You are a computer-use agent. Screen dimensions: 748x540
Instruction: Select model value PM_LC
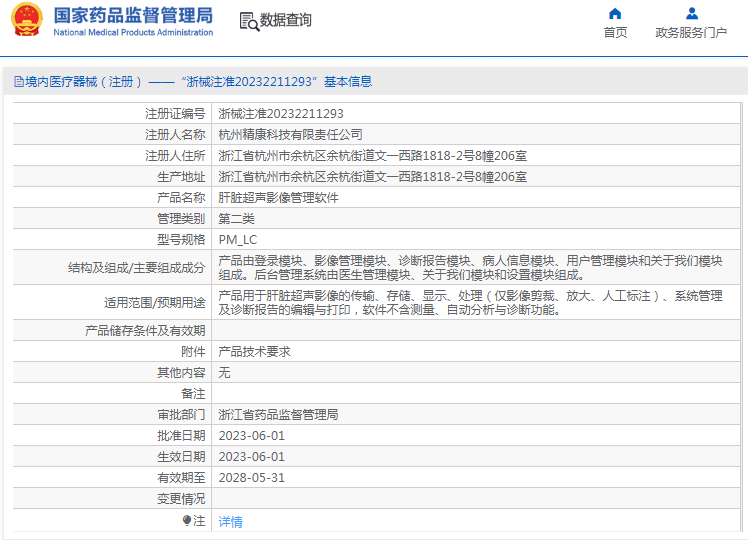pyautogui.click(x=238, y=239)
